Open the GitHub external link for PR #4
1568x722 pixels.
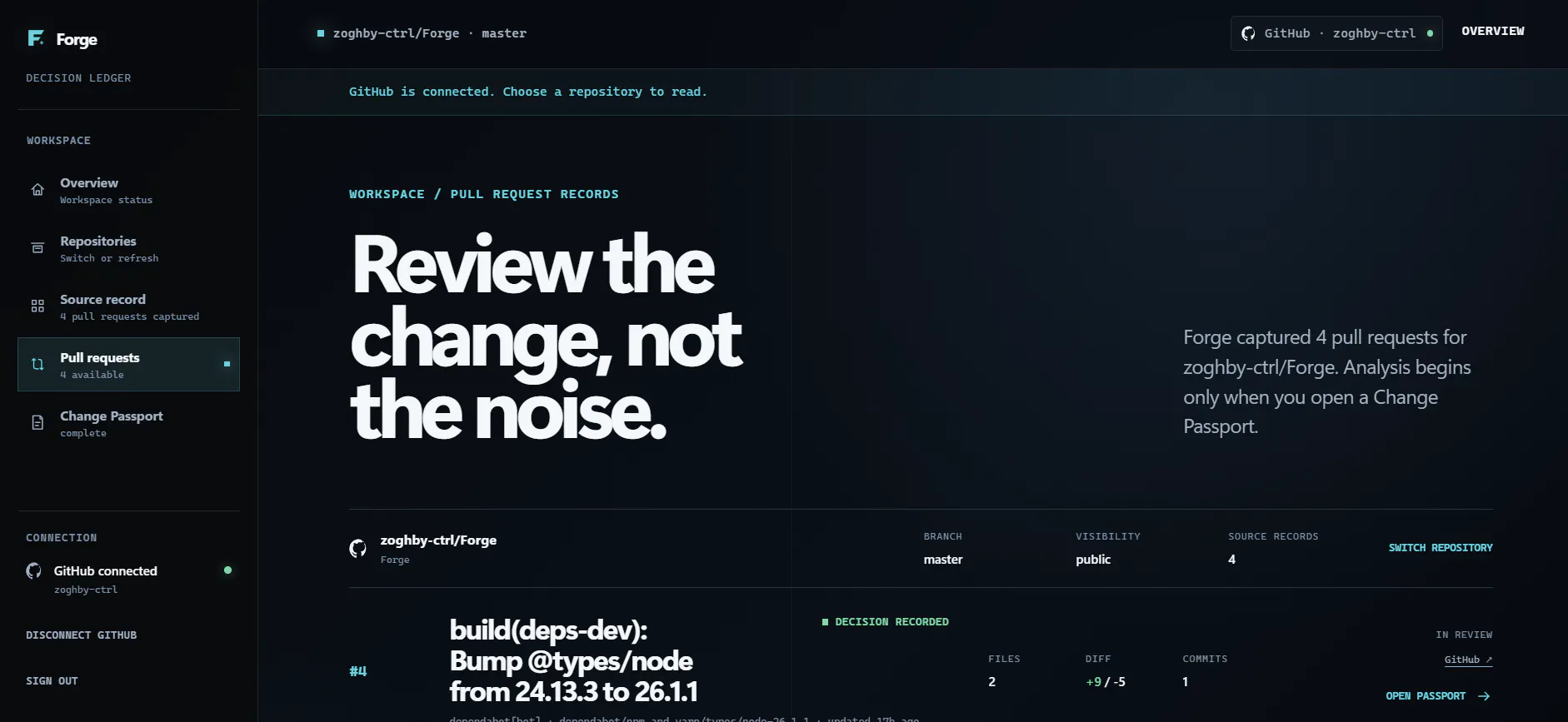(x=1468, y=660)
